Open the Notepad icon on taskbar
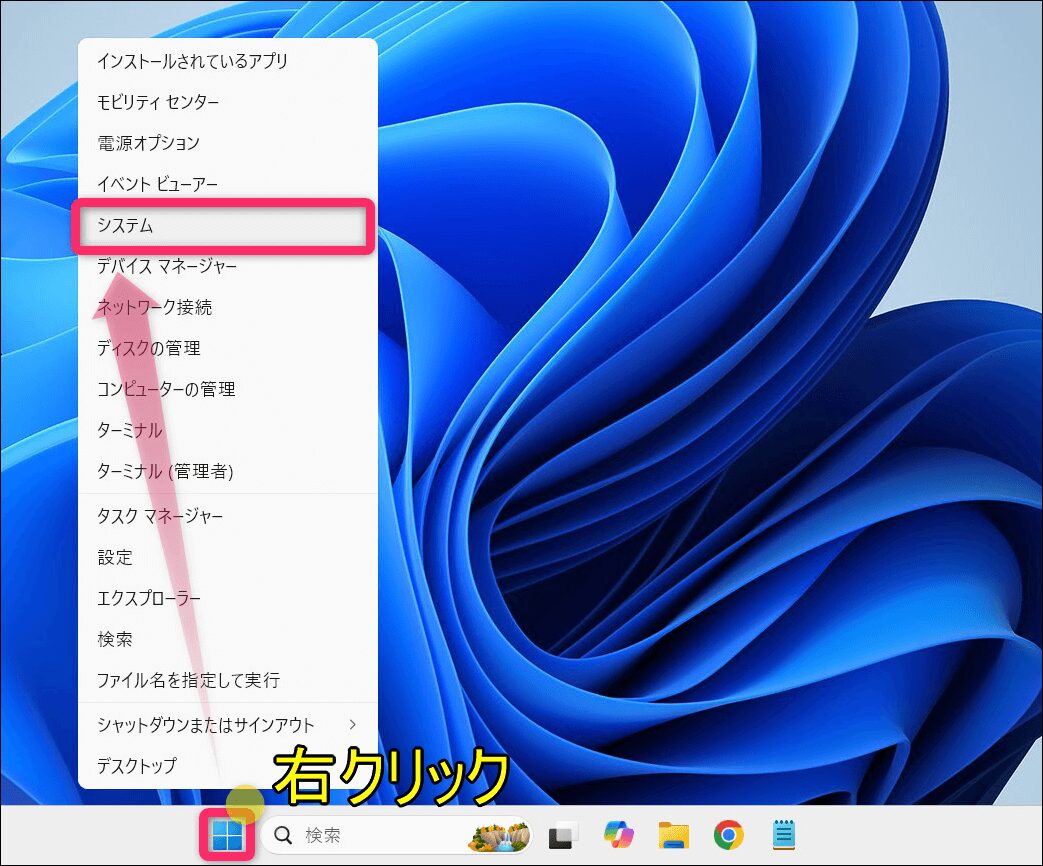Image resolution: width=1043 pixels, height=866 pixels. [x=783, y=835]
